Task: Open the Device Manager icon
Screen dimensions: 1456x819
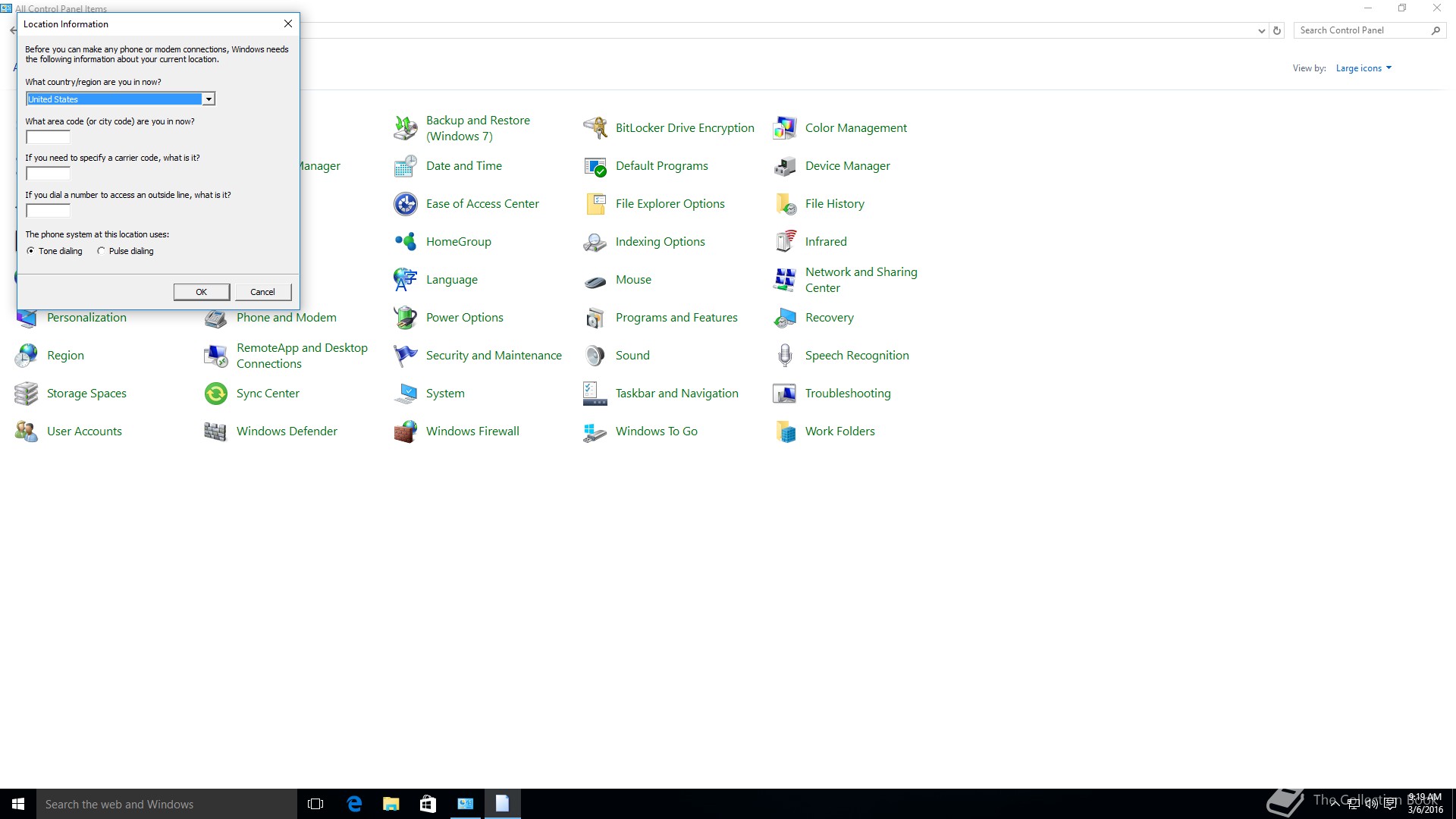Action: [x=785, y=166]
